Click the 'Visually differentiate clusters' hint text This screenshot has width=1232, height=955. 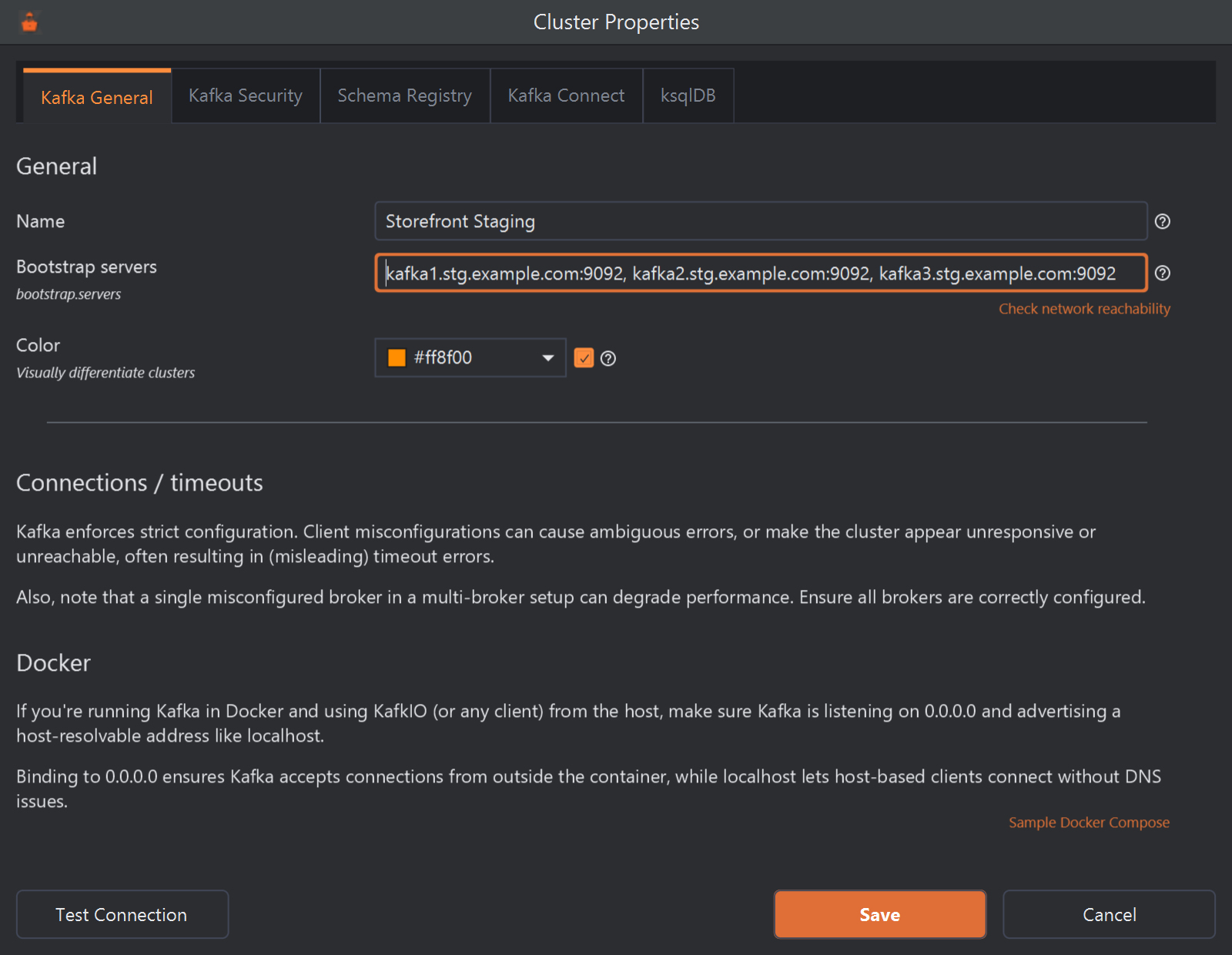coord(105,373)
